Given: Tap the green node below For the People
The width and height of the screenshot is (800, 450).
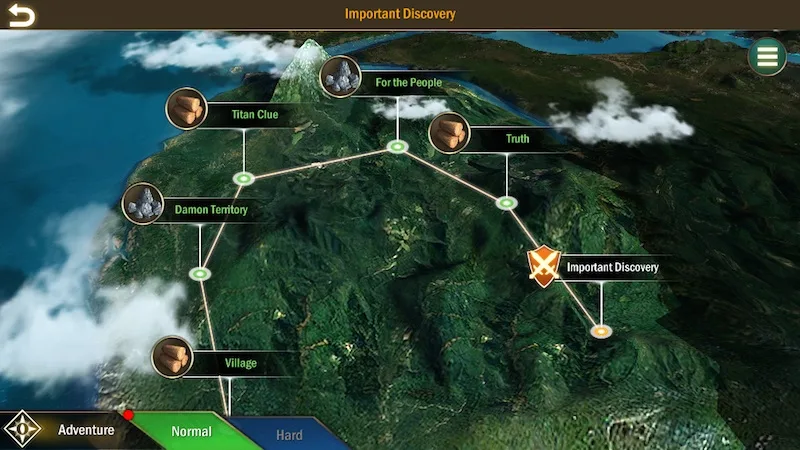Looking at the screenshot, I should click(x=398, y=148).
